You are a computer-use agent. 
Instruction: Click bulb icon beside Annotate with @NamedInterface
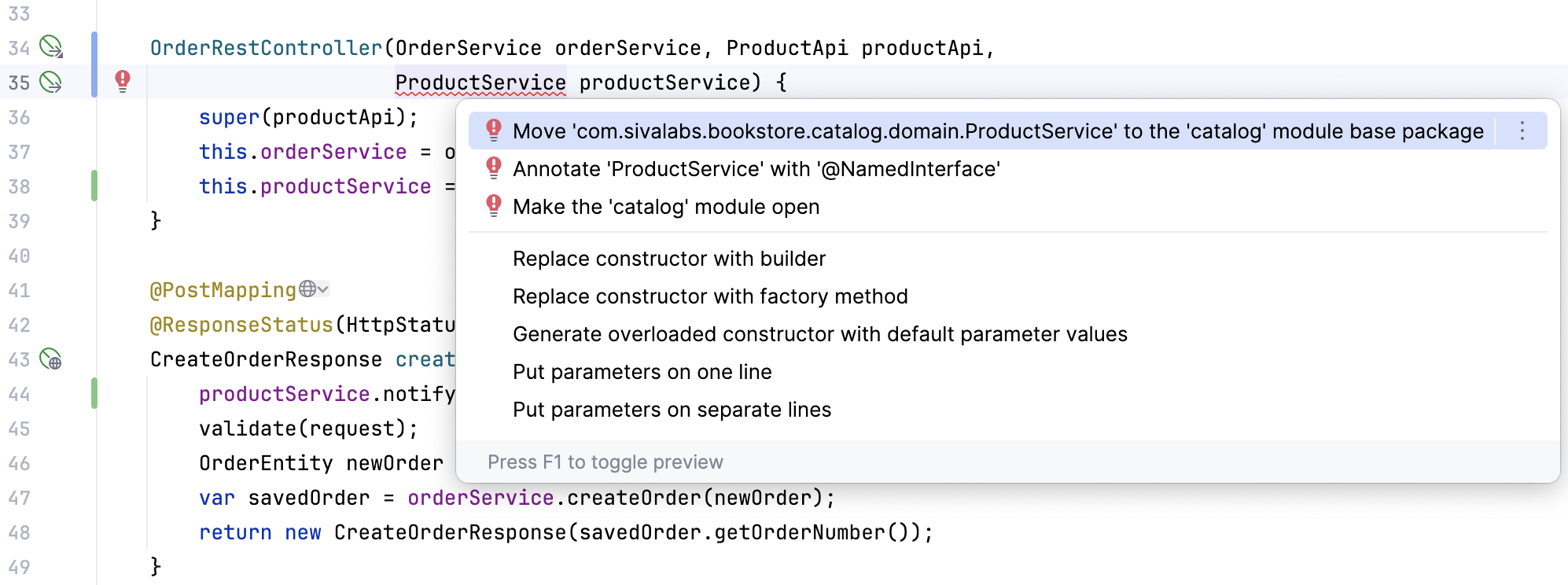(x=494, y=168)
